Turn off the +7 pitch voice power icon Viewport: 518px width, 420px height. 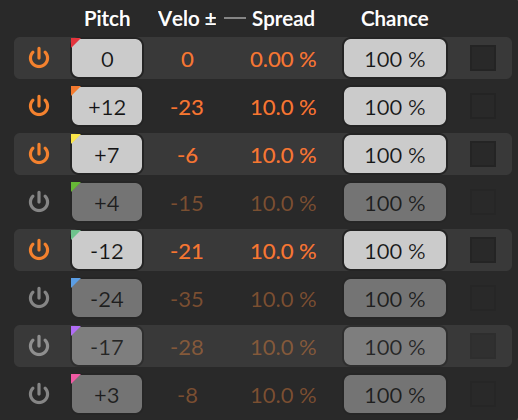tap(39, 154)
